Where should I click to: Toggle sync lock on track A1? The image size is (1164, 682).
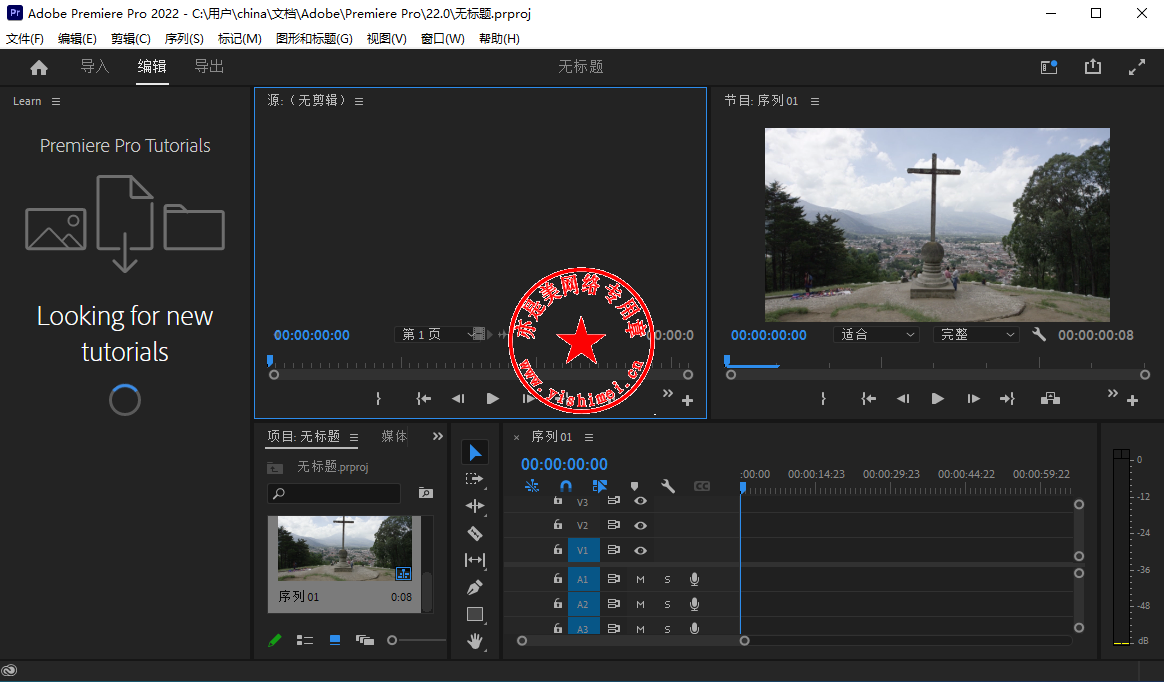613,579
